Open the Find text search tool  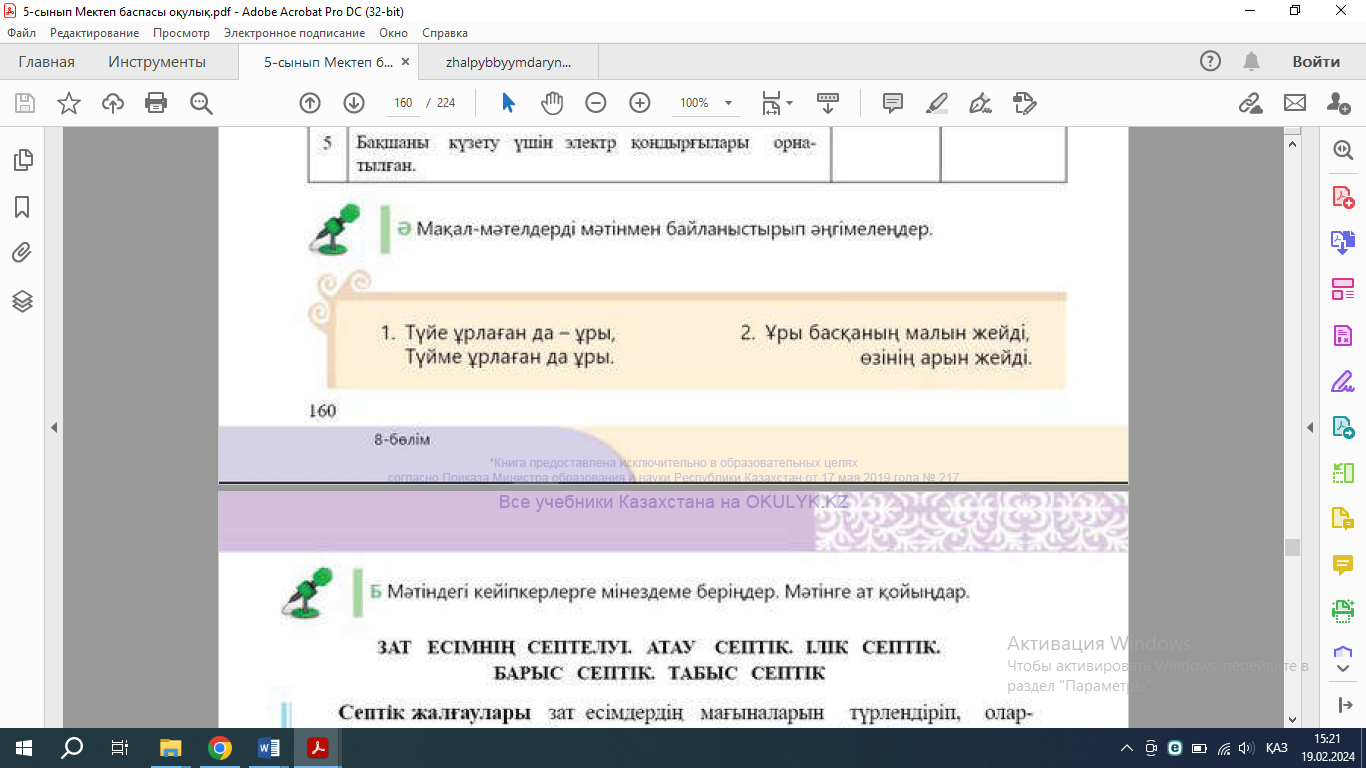click(x=201, y=103)
